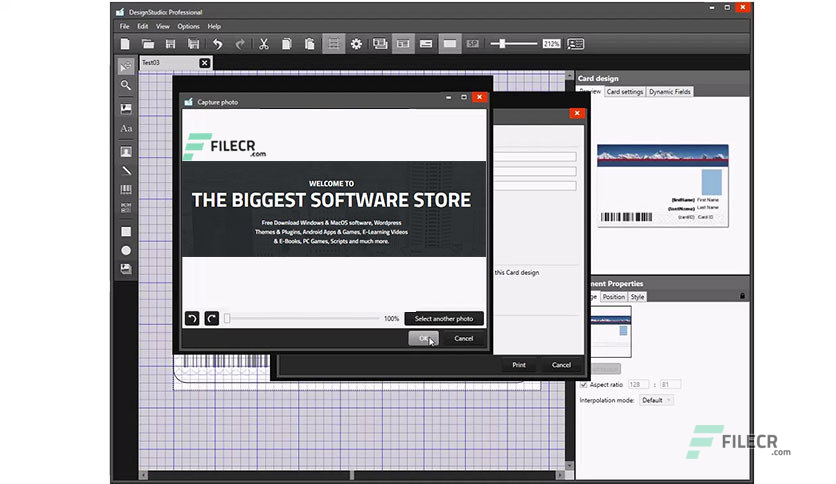Toggle the grid display toolbar button
The image size is (836, 484).
click(333, 44)
